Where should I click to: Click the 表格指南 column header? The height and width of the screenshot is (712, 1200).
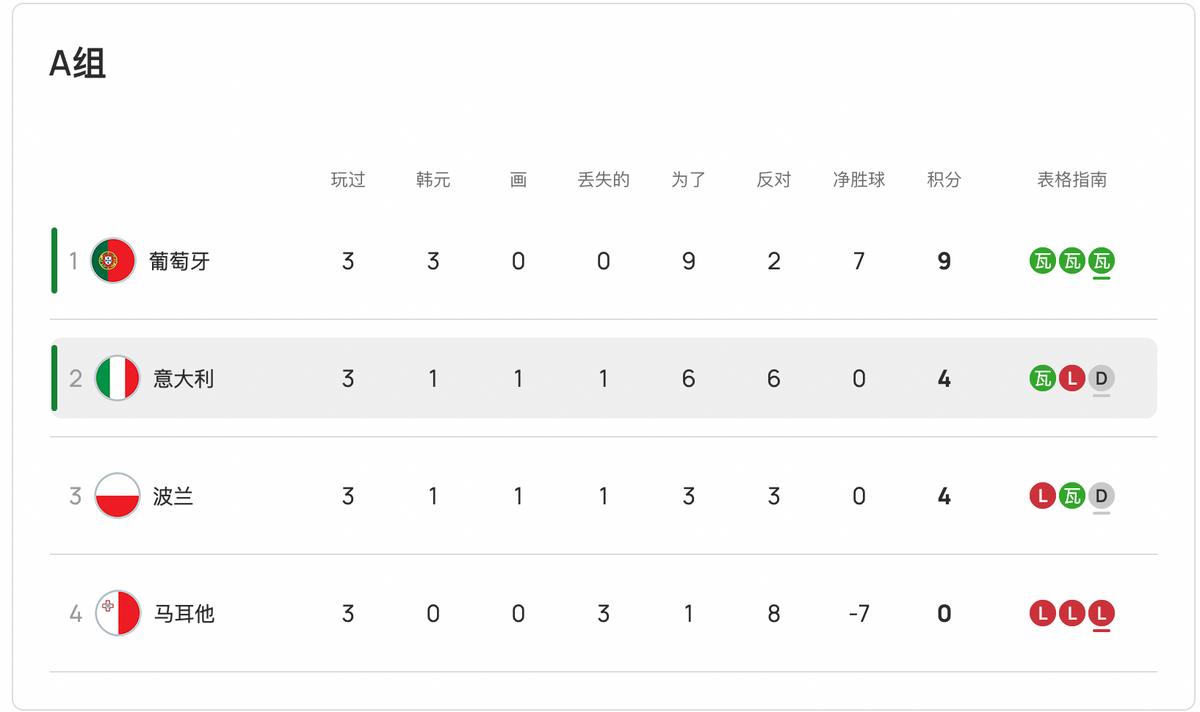pyautogui.click(x=1072, y=180)
